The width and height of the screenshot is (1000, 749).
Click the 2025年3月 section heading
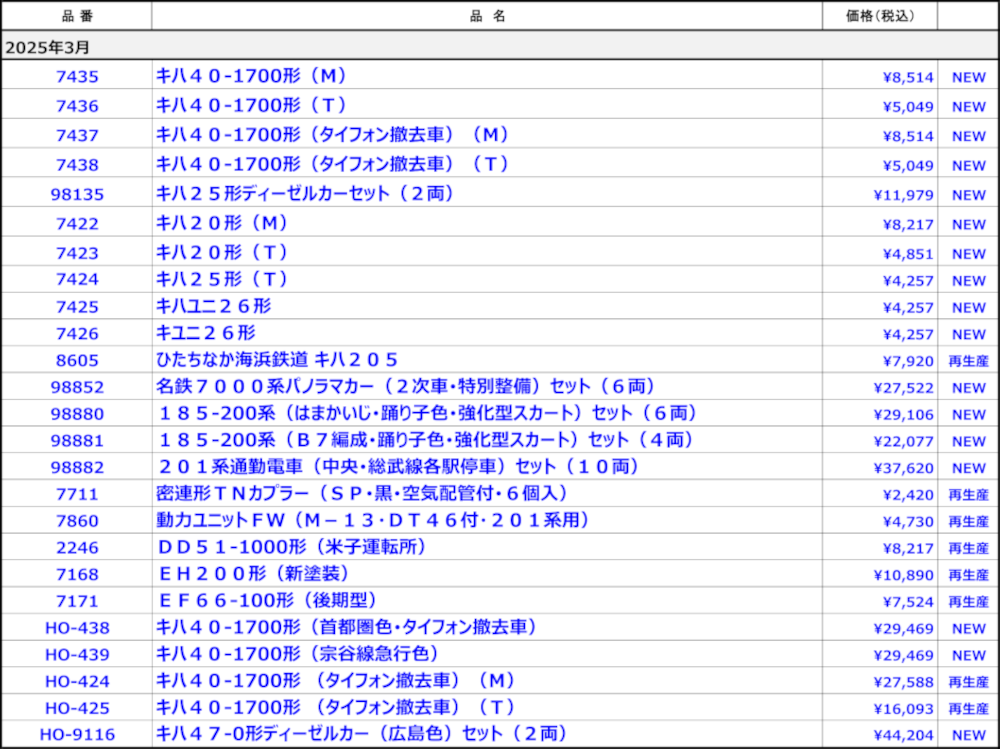click(x=48, y=47)
